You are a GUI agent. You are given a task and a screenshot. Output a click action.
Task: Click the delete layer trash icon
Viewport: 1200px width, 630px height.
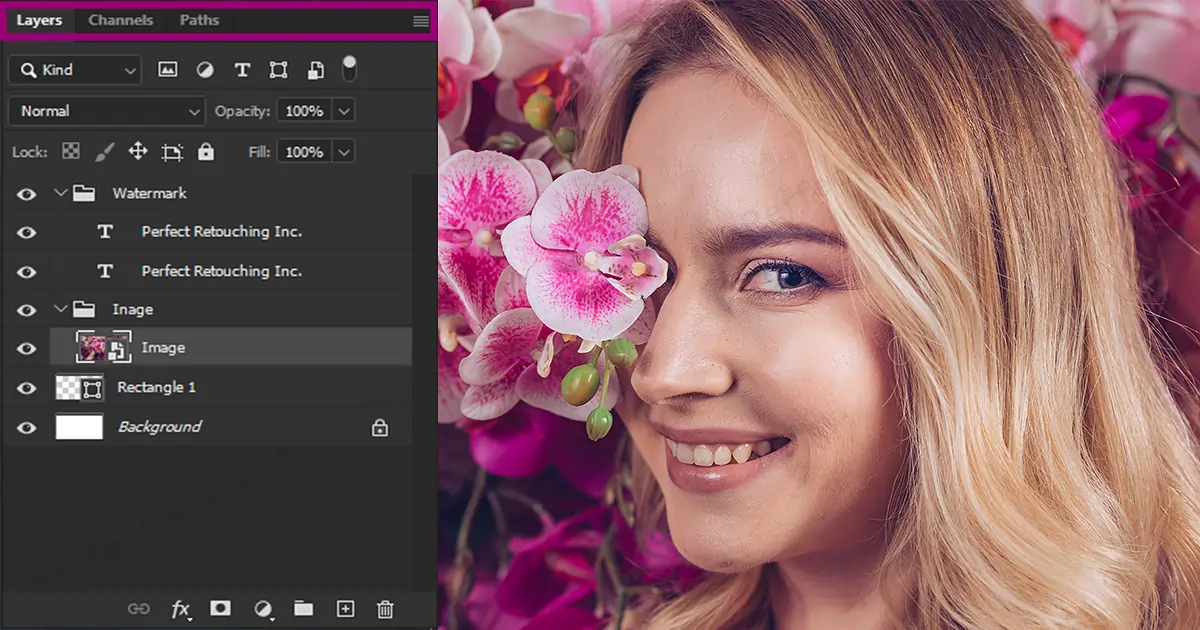[385, 609]
